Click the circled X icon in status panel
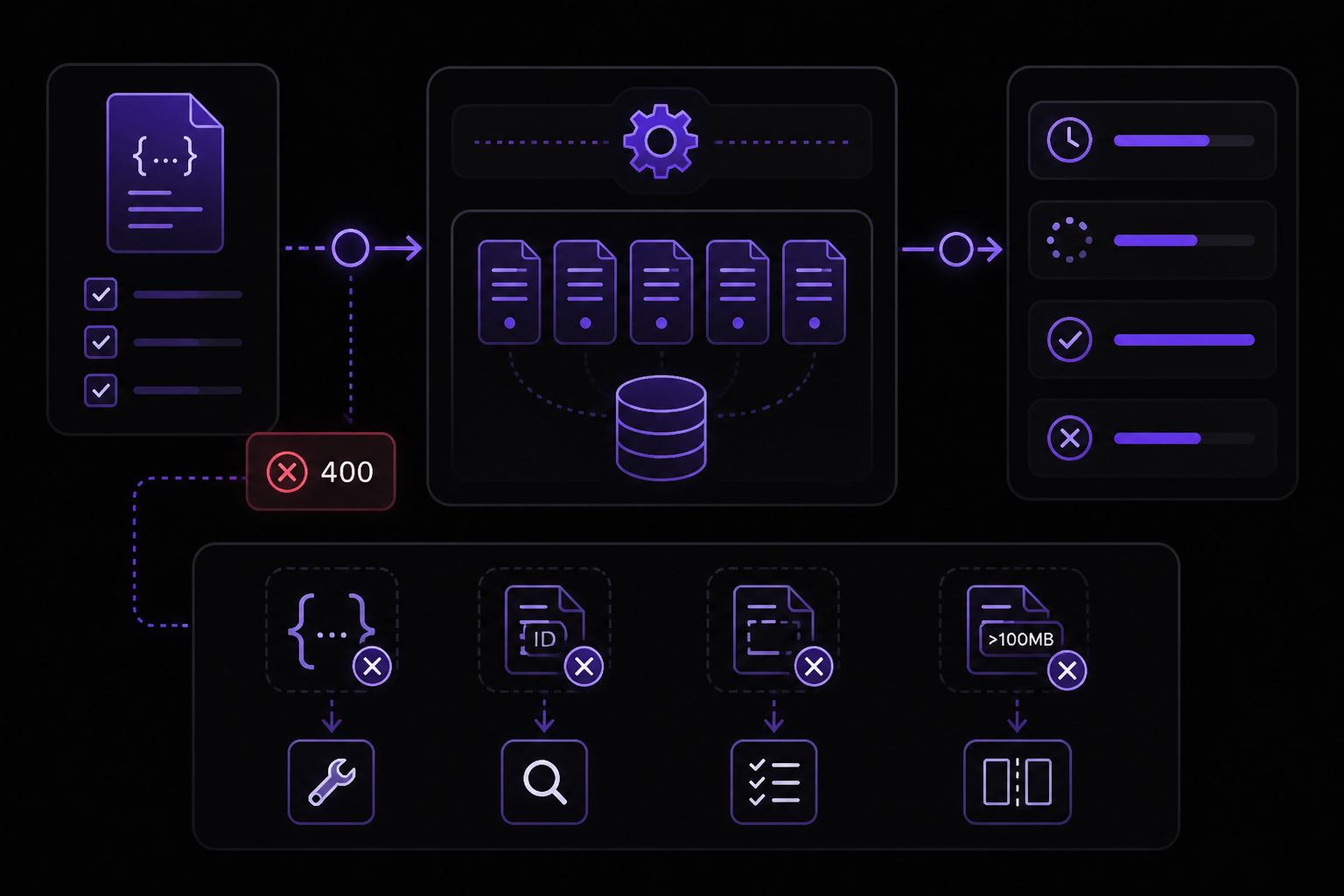 1069,438
